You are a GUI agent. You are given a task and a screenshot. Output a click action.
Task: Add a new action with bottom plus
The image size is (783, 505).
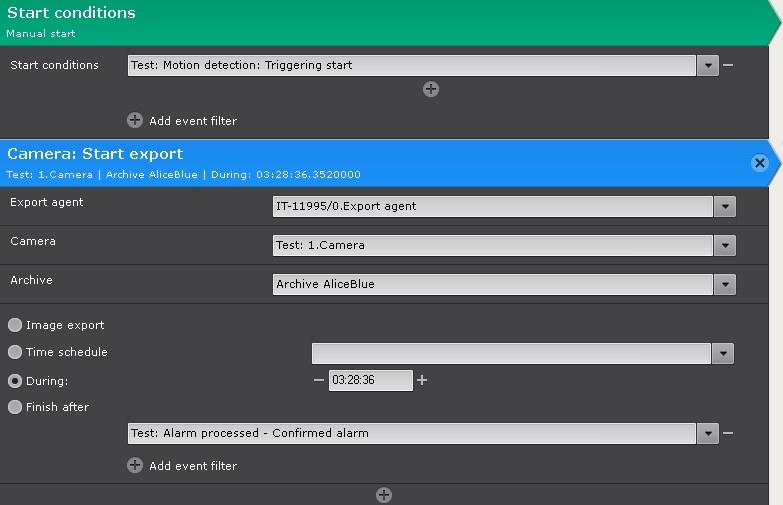tap(383, 495)
